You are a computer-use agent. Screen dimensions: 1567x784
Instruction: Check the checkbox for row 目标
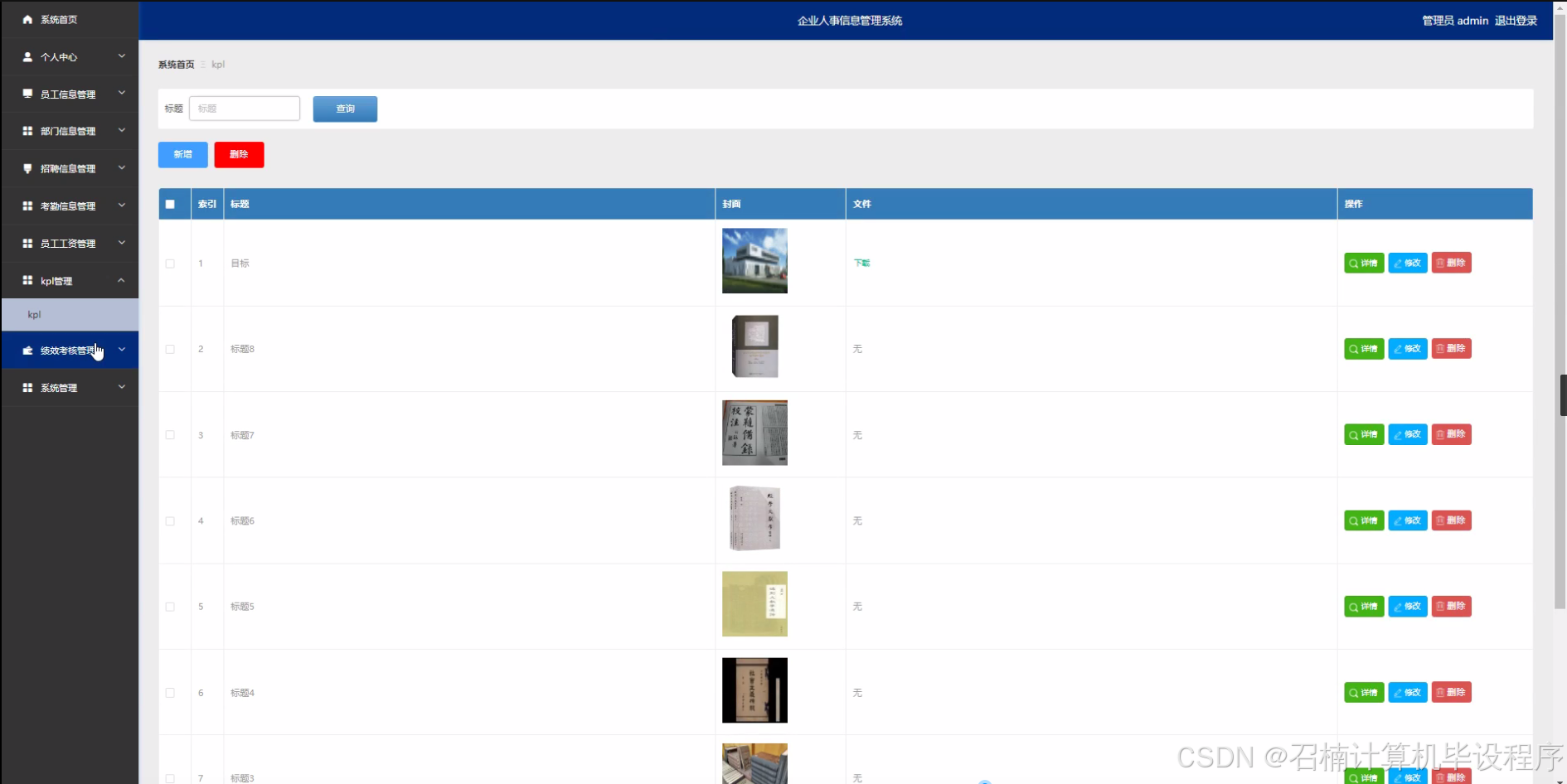pos(170,264)
